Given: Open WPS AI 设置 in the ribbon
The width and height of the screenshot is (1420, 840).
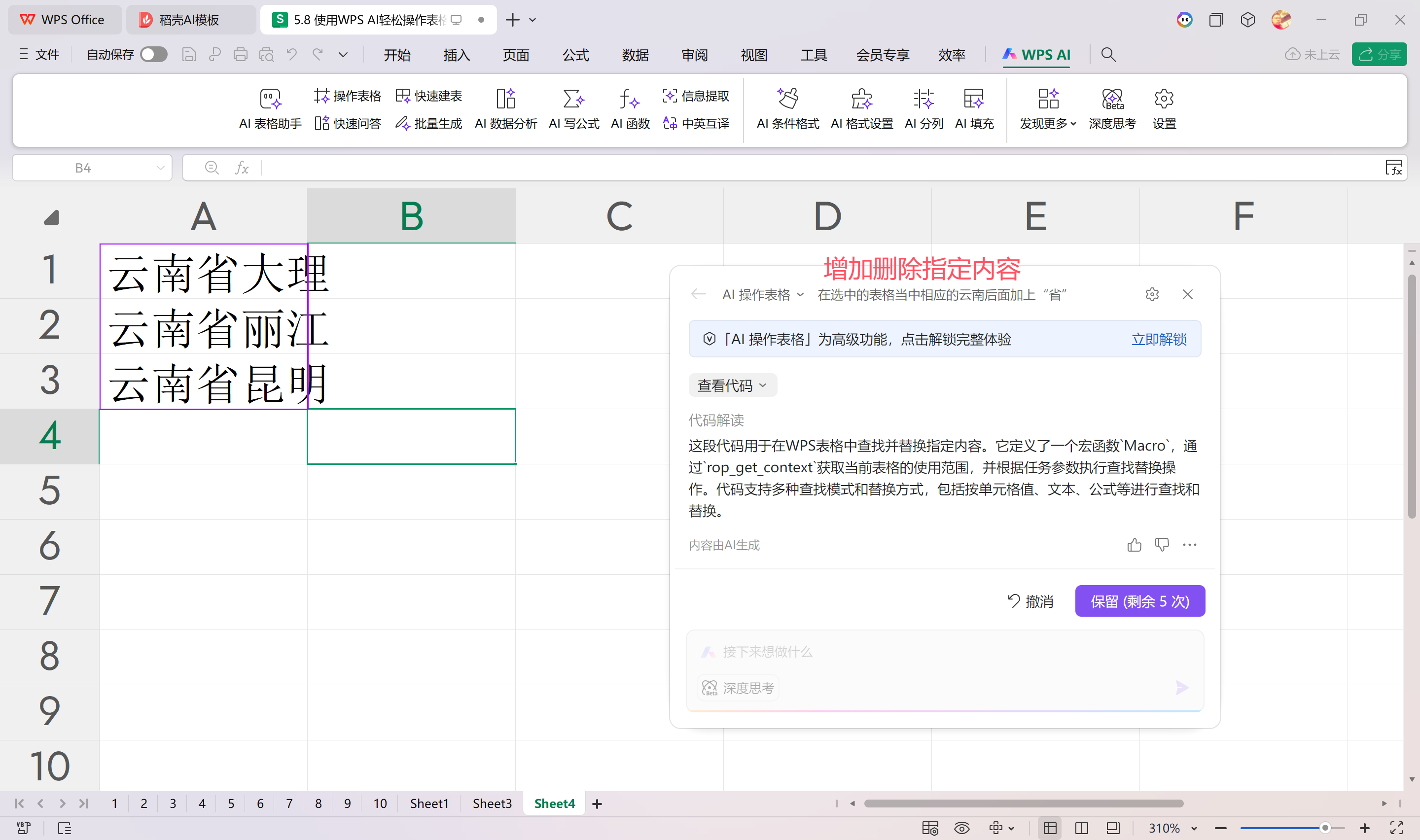Looking at the screenshot, I should coord(1164,109).
